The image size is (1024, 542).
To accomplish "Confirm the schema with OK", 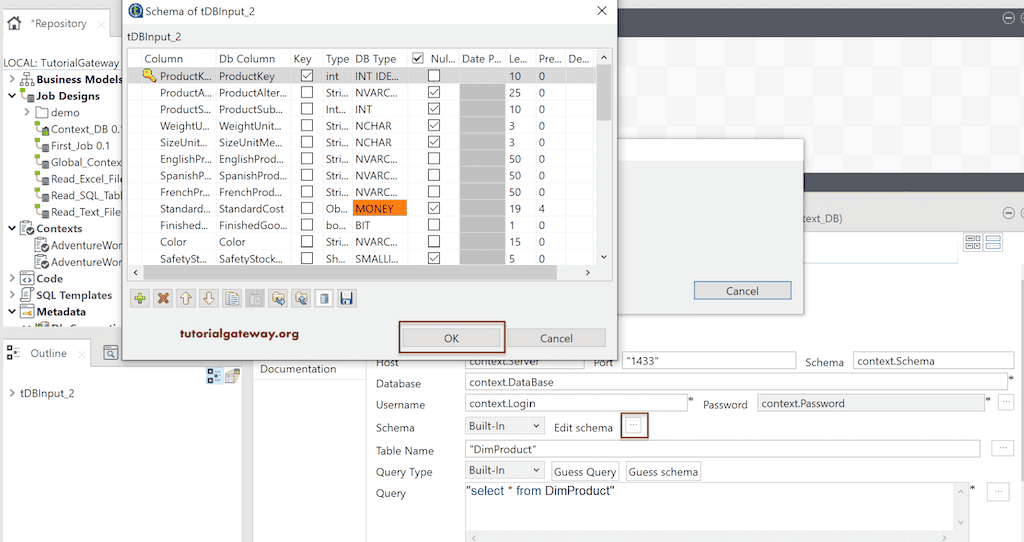I will [451, 338].
